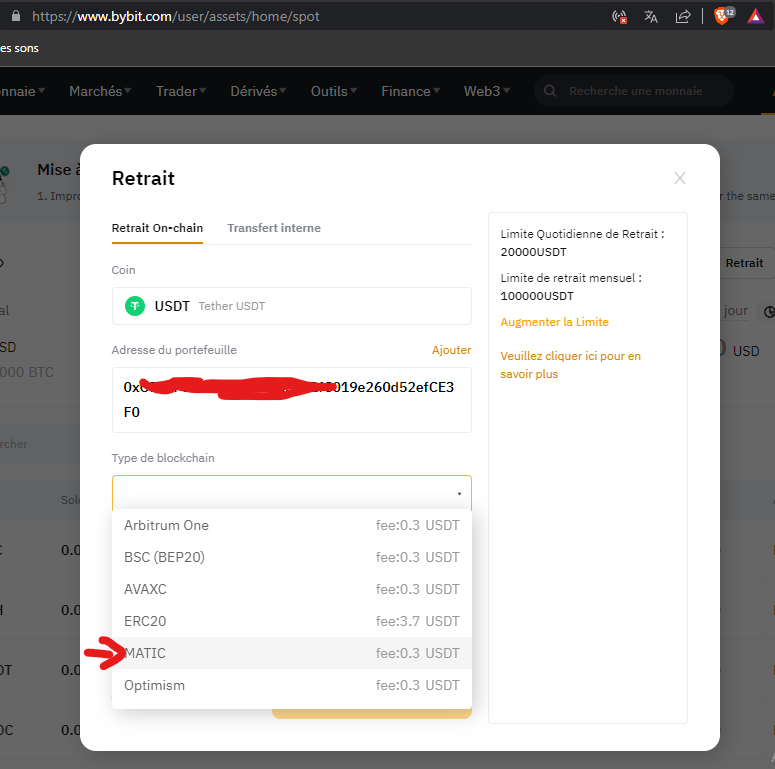Click the wallet address input field
The width and height of the screenshot is (775, 769).
(x=291, y=400)
